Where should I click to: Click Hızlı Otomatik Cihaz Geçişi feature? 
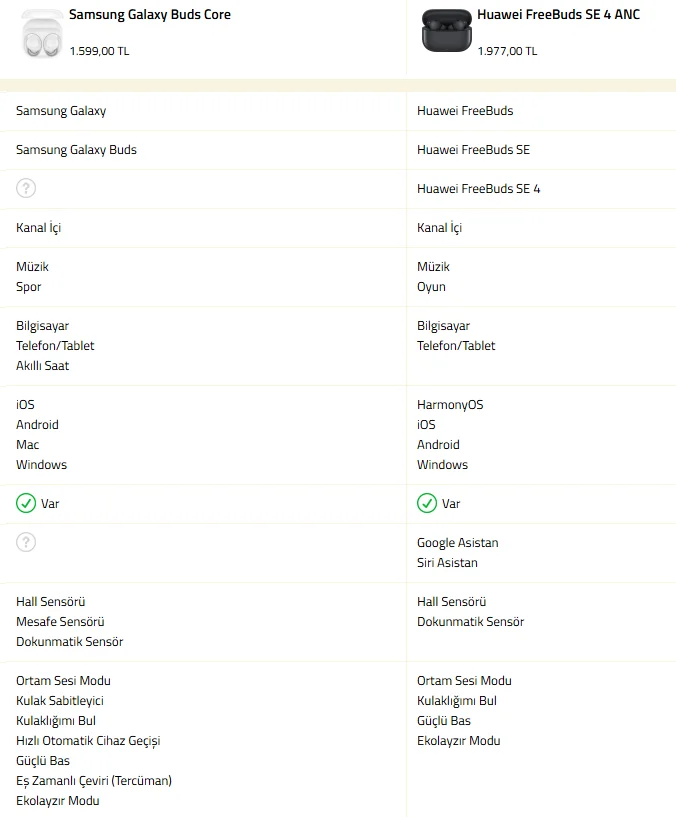click(x=88, y=741)
